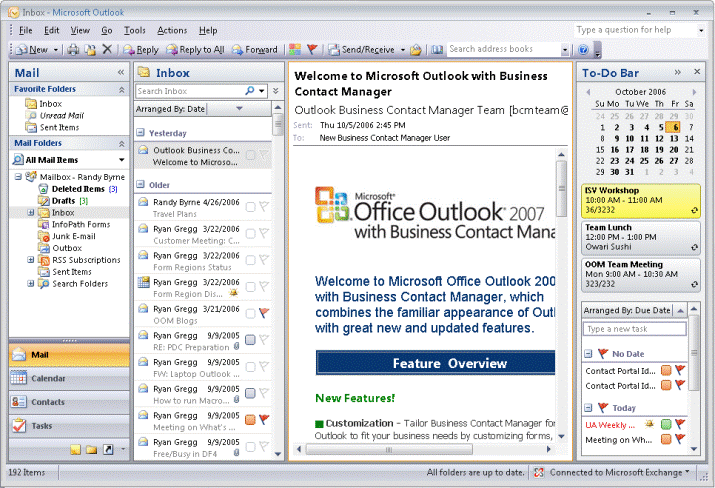Click the Move to Folder toolbar icon
This screenshot has height=488, width=715.
tap(90, 49)
